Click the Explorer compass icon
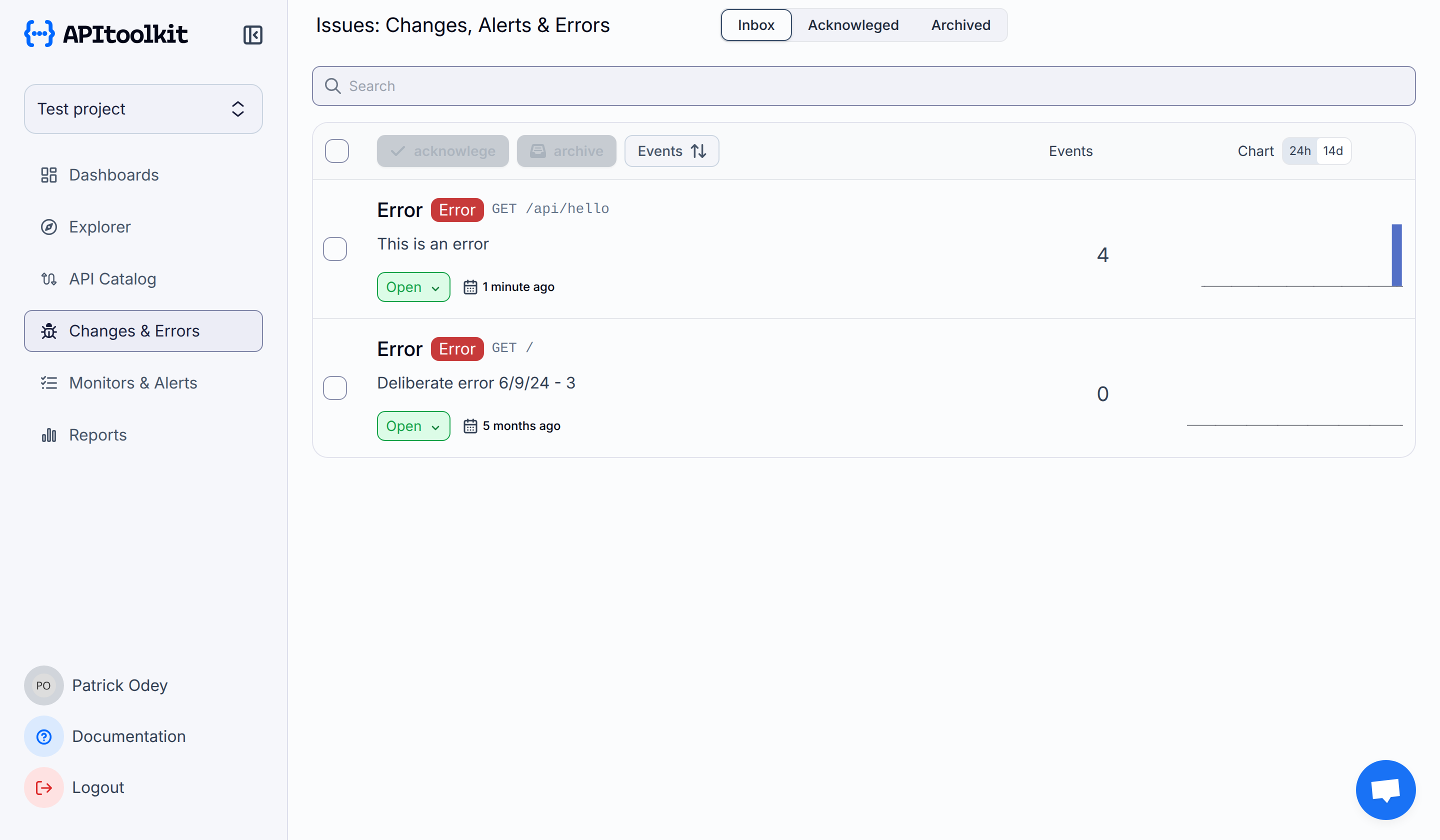The width and height of the screenshot is (1440, 840). [x=49, y=227]
